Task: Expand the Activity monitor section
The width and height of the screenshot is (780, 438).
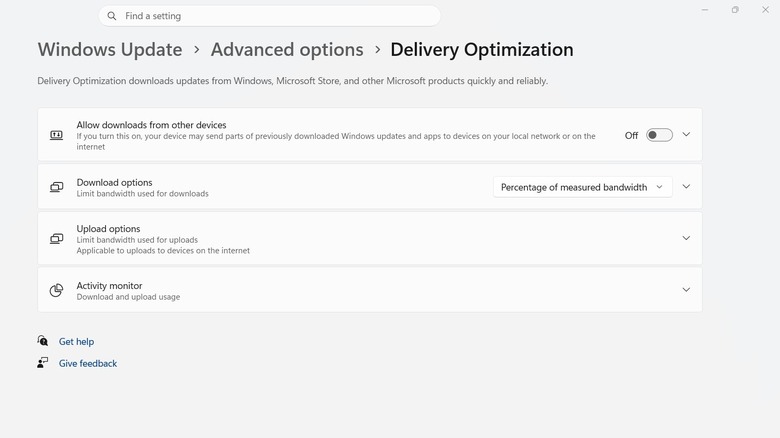Action: (x=686, y=290)
